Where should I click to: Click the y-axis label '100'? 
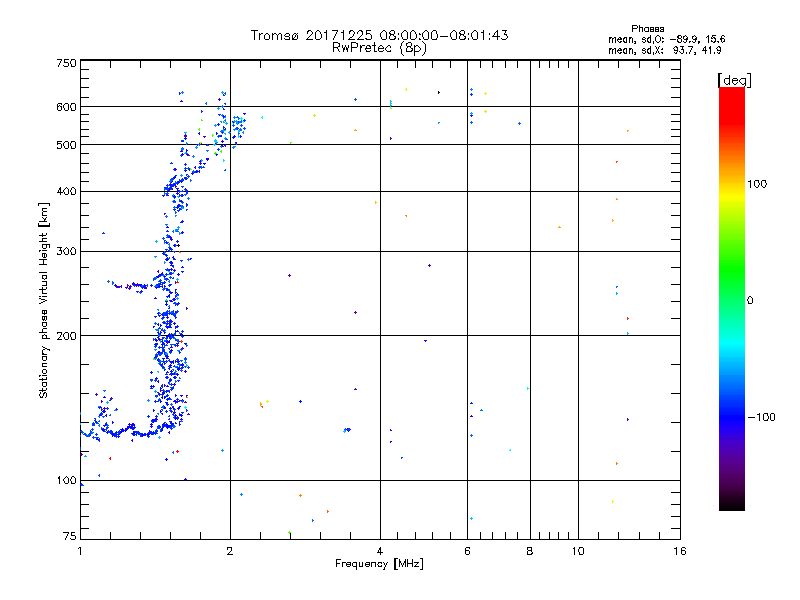tap(66, 481)
